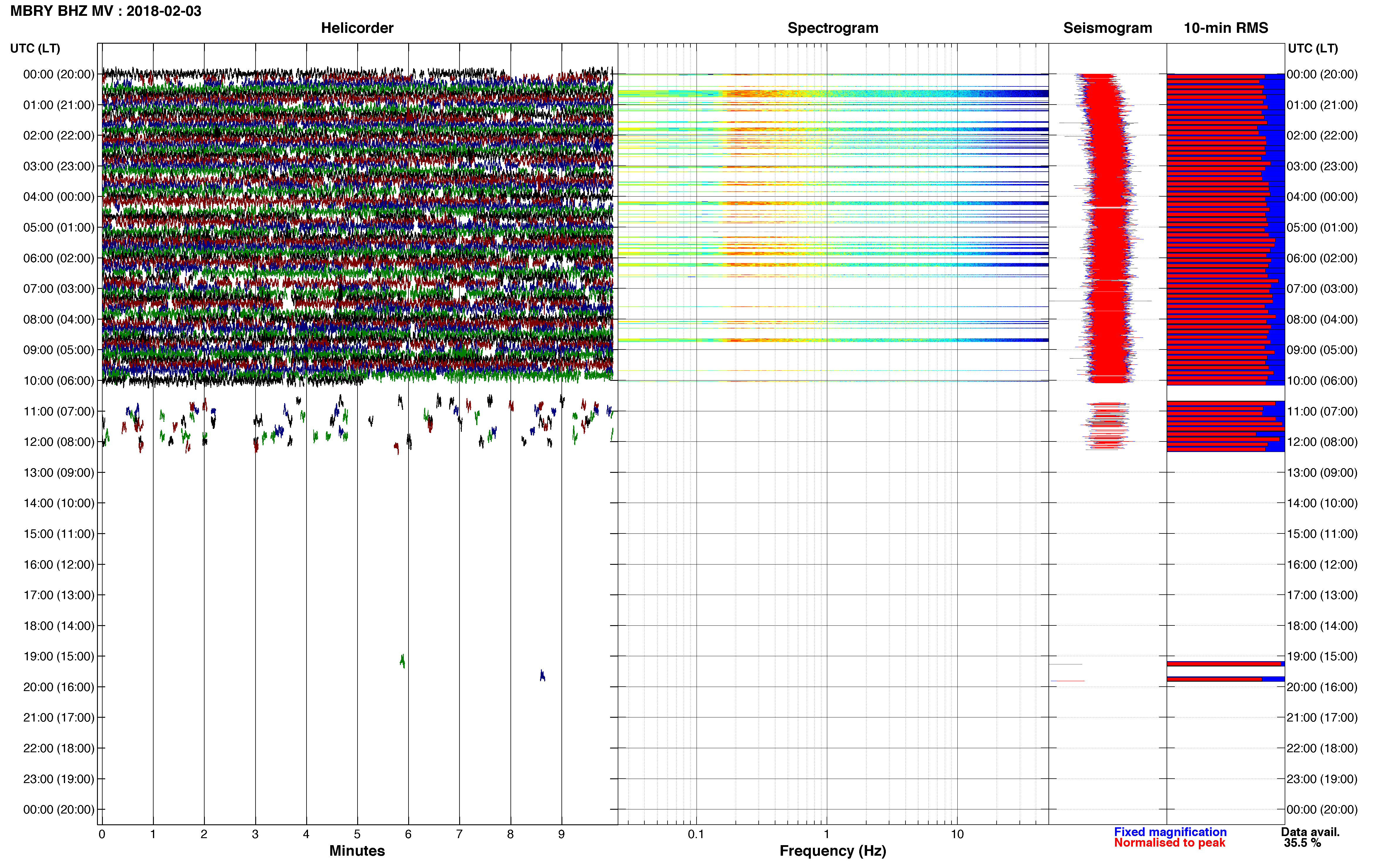The image size is (1389, 868).
Task: Click the 'Frequency (Hz)' axis title
Action: (833, 851)
